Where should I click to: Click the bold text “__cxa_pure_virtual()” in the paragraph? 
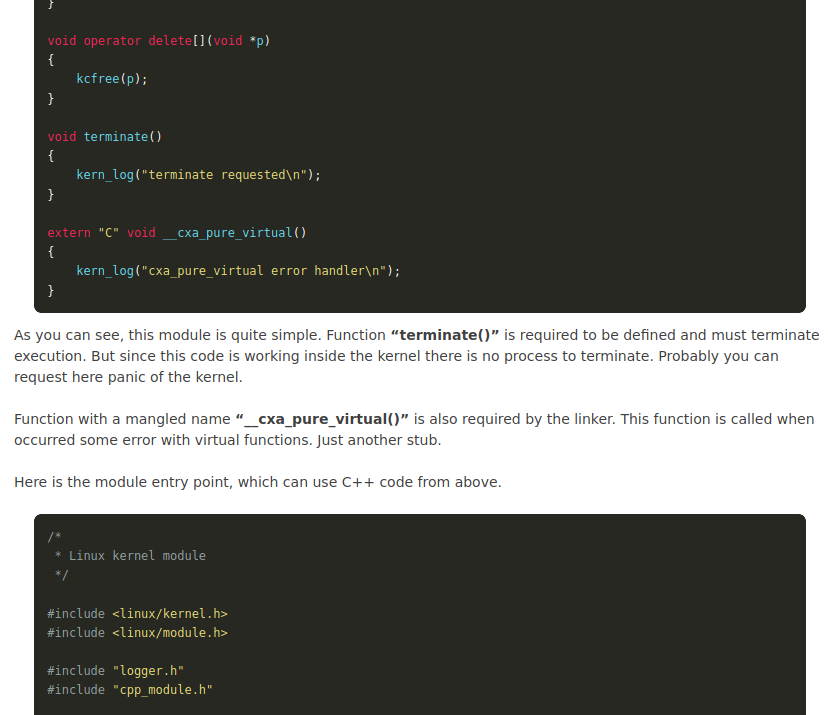pyautogui.click(x=322, y=419)
